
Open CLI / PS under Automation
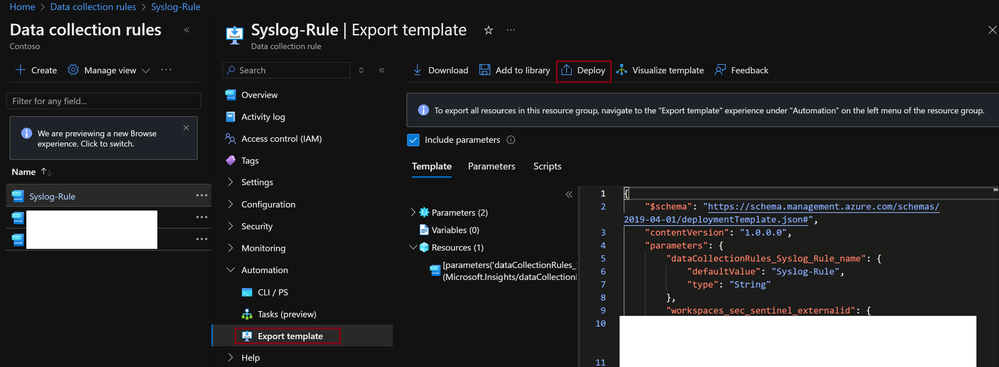pyautogui.click(x=264, y=292)
